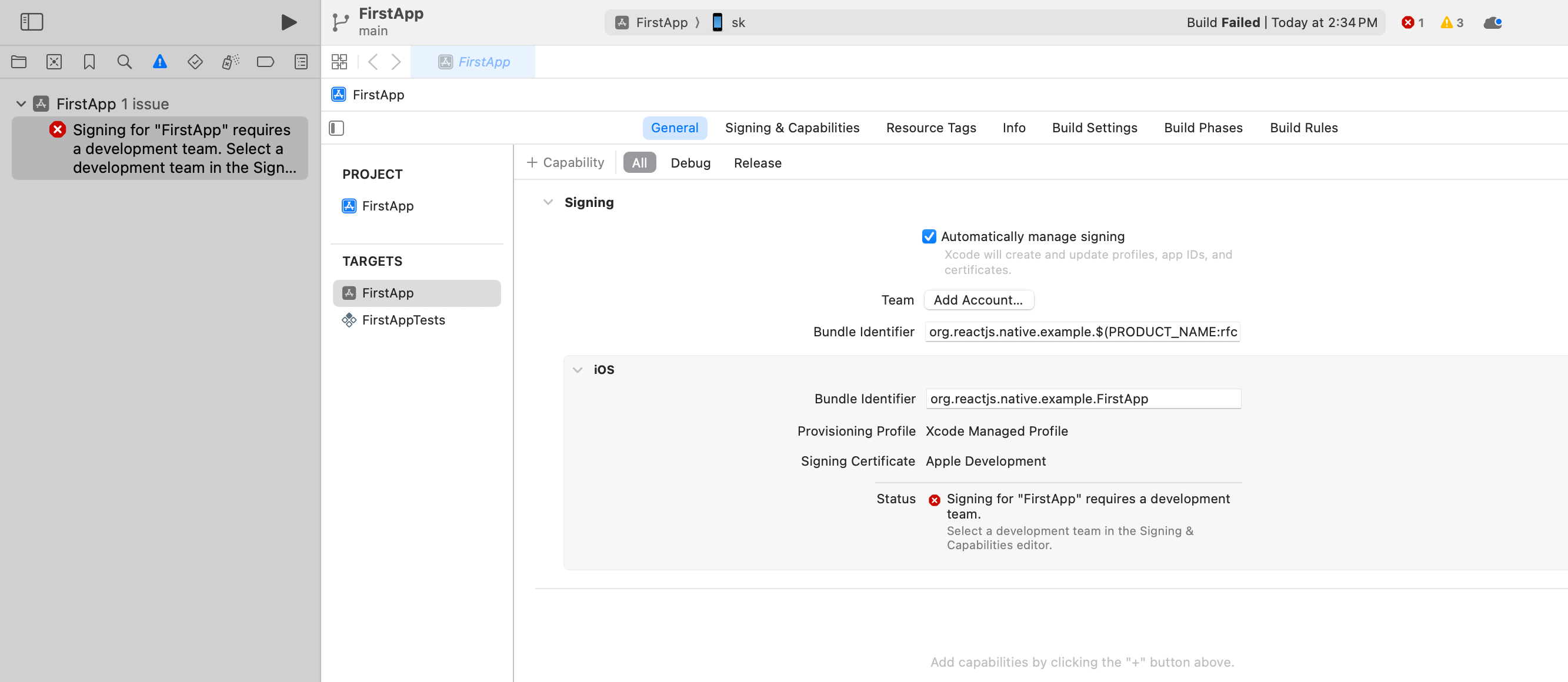Collapse the iOS signing section
The width and height of the screenshot is (1568, 682).
tap(578, 369)
